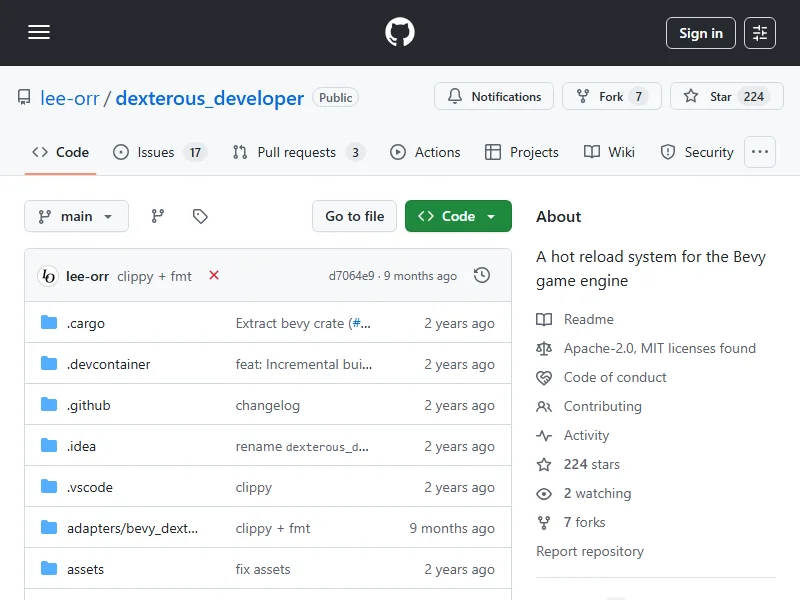Image resolution: width=800 pixels, height=600 pixels.
Task: Open the tags icon
Action: [x=200, y=216]
